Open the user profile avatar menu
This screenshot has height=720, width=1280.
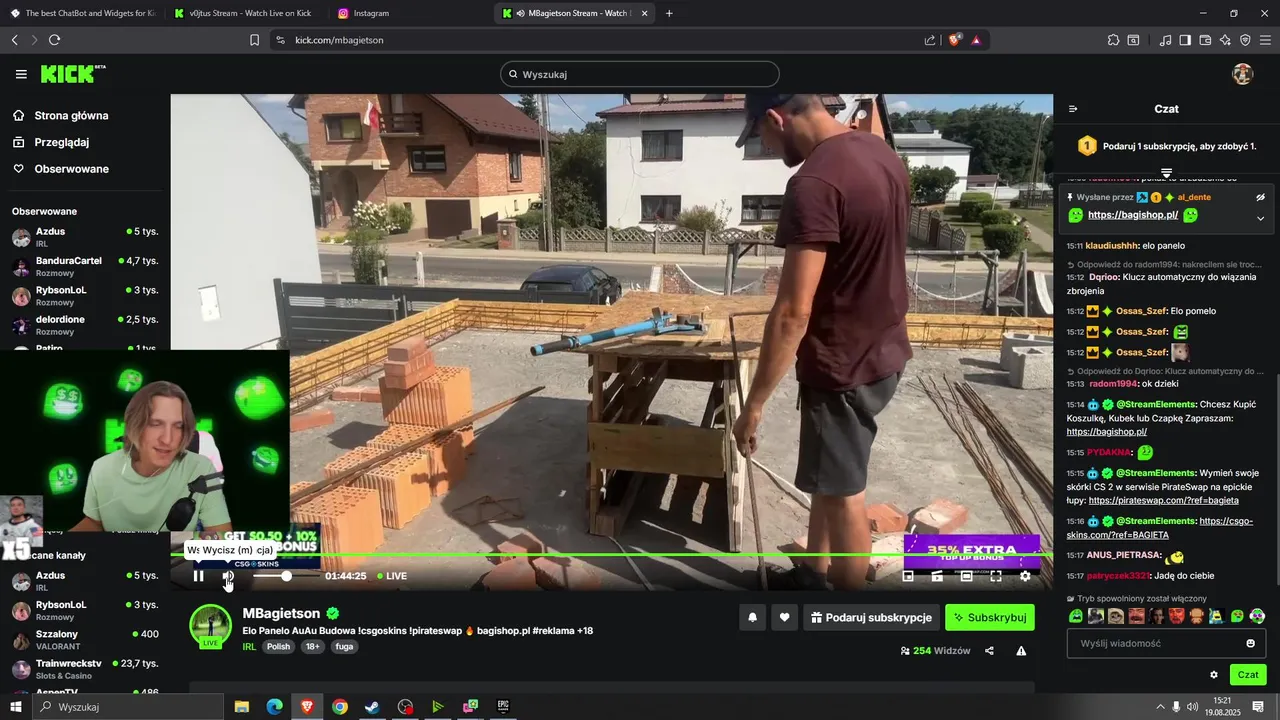[x=1243, y=74]
